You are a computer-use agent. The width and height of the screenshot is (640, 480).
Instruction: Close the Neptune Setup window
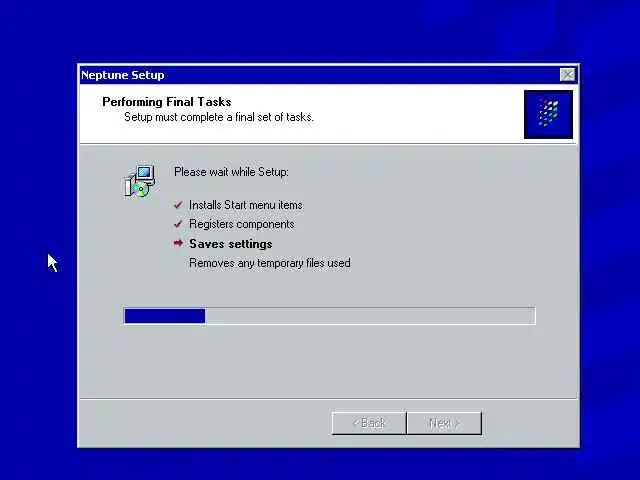coord(567,75)
